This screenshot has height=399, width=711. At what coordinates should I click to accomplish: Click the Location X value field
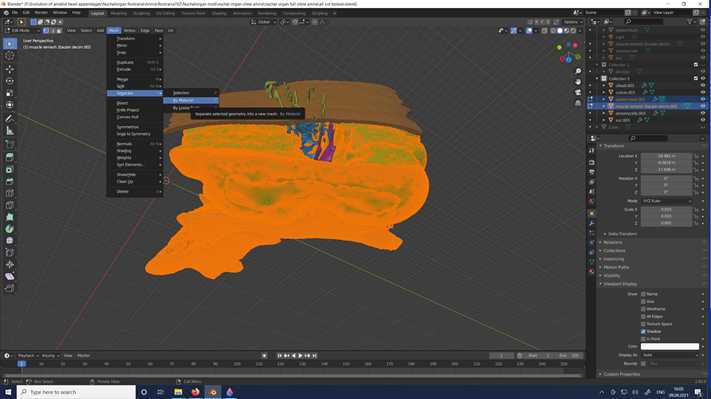[x=666, y=156]
